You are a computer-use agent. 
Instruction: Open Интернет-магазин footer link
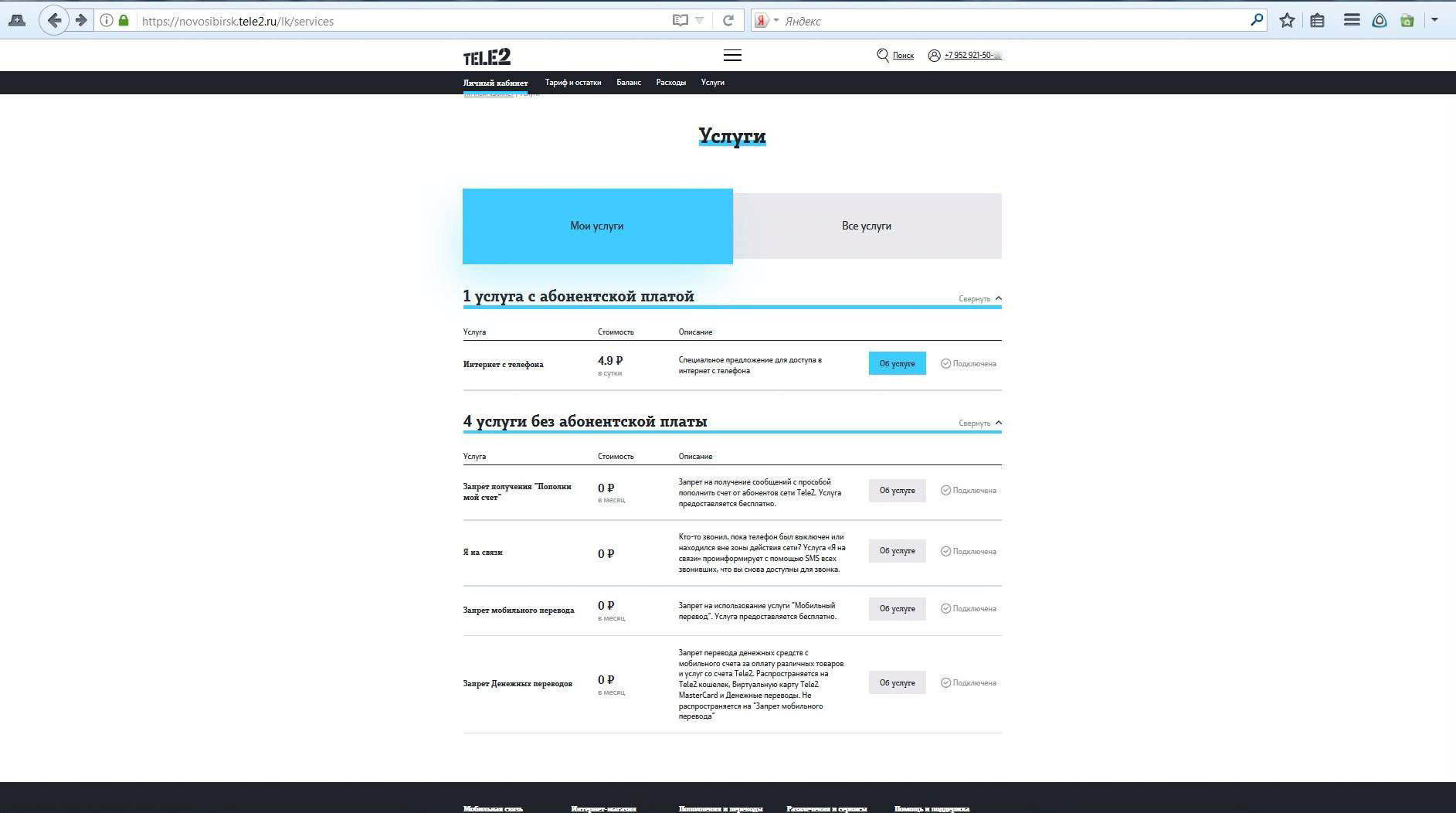[603, 808]
